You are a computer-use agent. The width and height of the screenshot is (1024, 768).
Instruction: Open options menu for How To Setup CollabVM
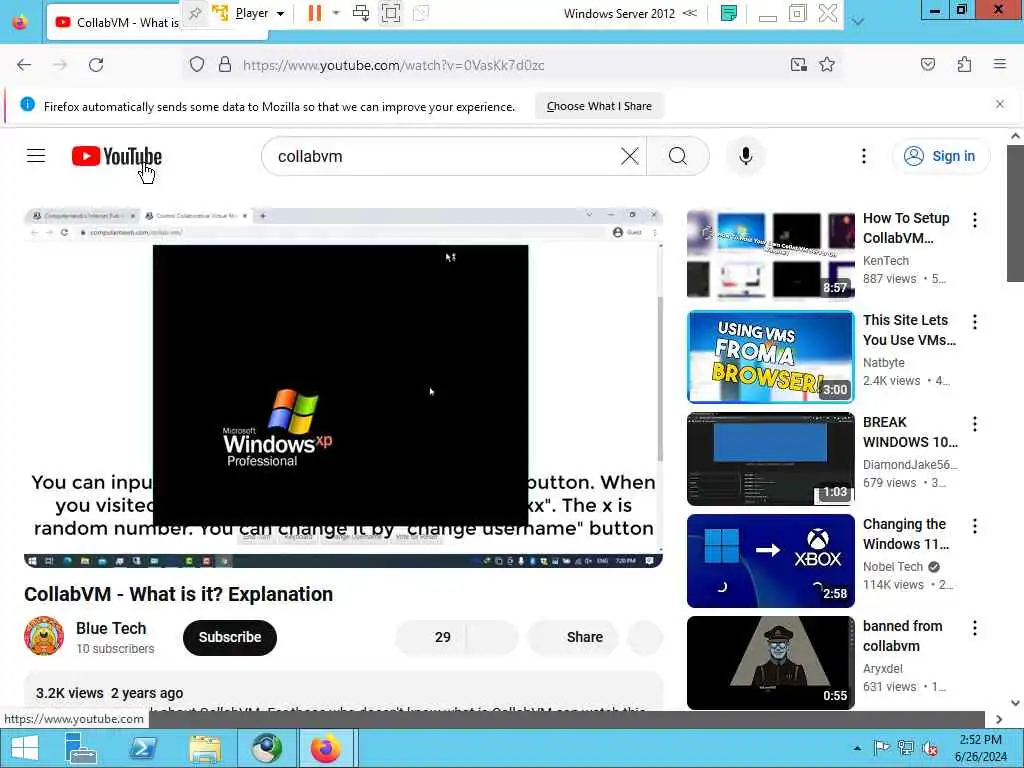click(x=975, y=220)
